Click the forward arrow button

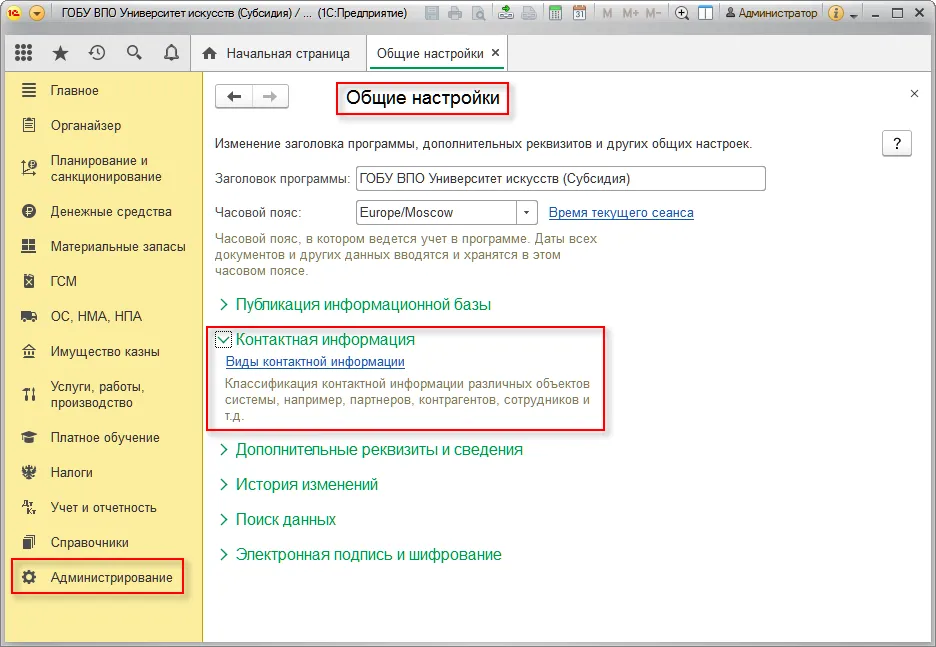point(270,97)
